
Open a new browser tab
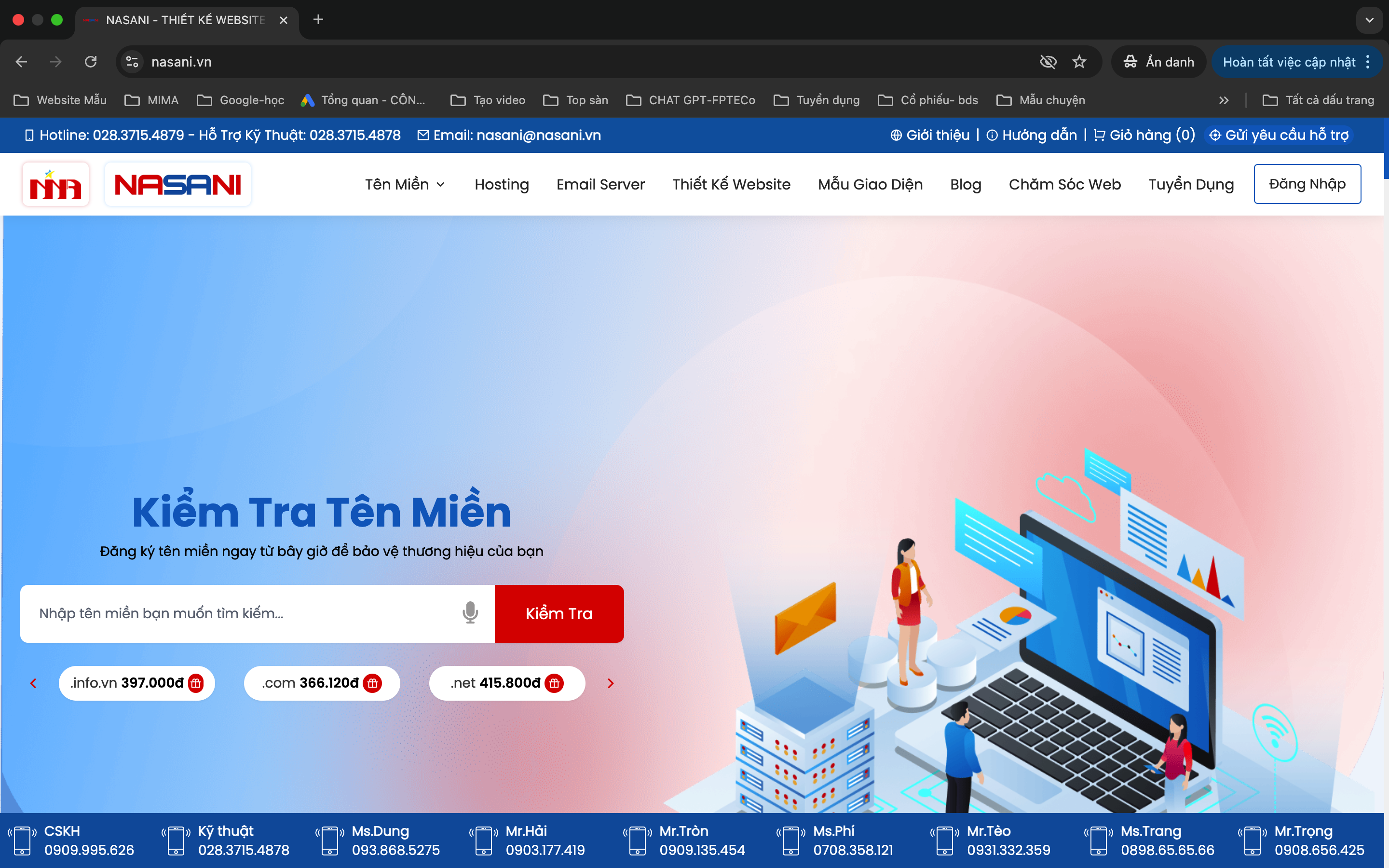(x=318, y=19)
